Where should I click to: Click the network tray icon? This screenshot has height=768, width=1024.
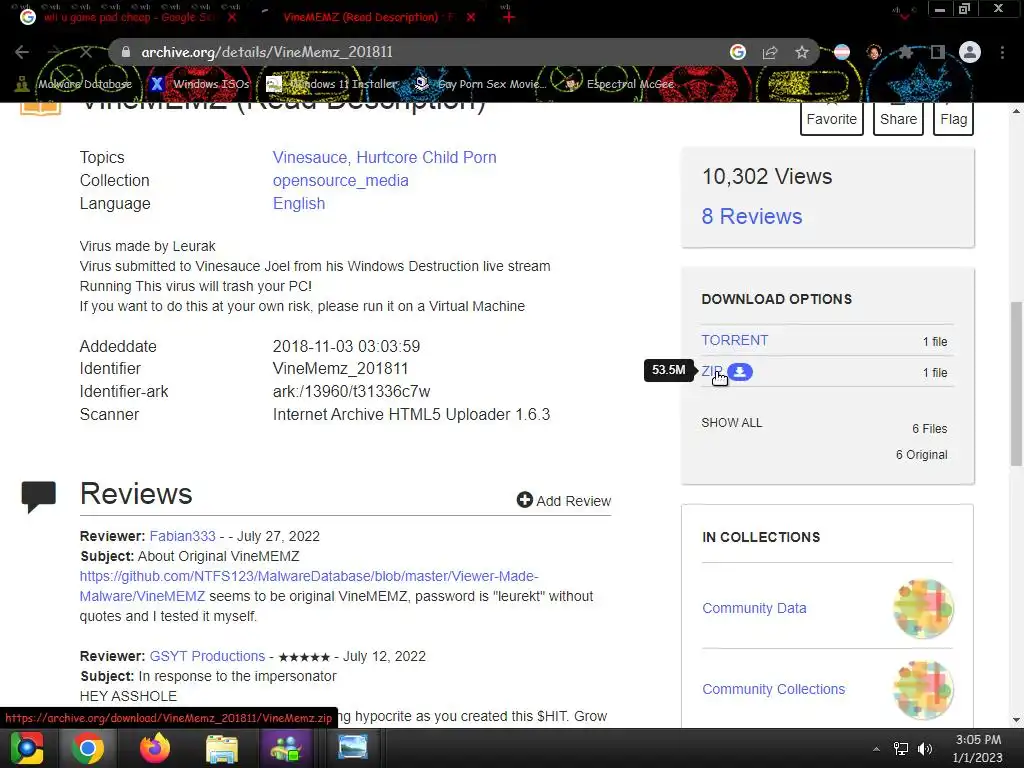(x=901, y=749)
